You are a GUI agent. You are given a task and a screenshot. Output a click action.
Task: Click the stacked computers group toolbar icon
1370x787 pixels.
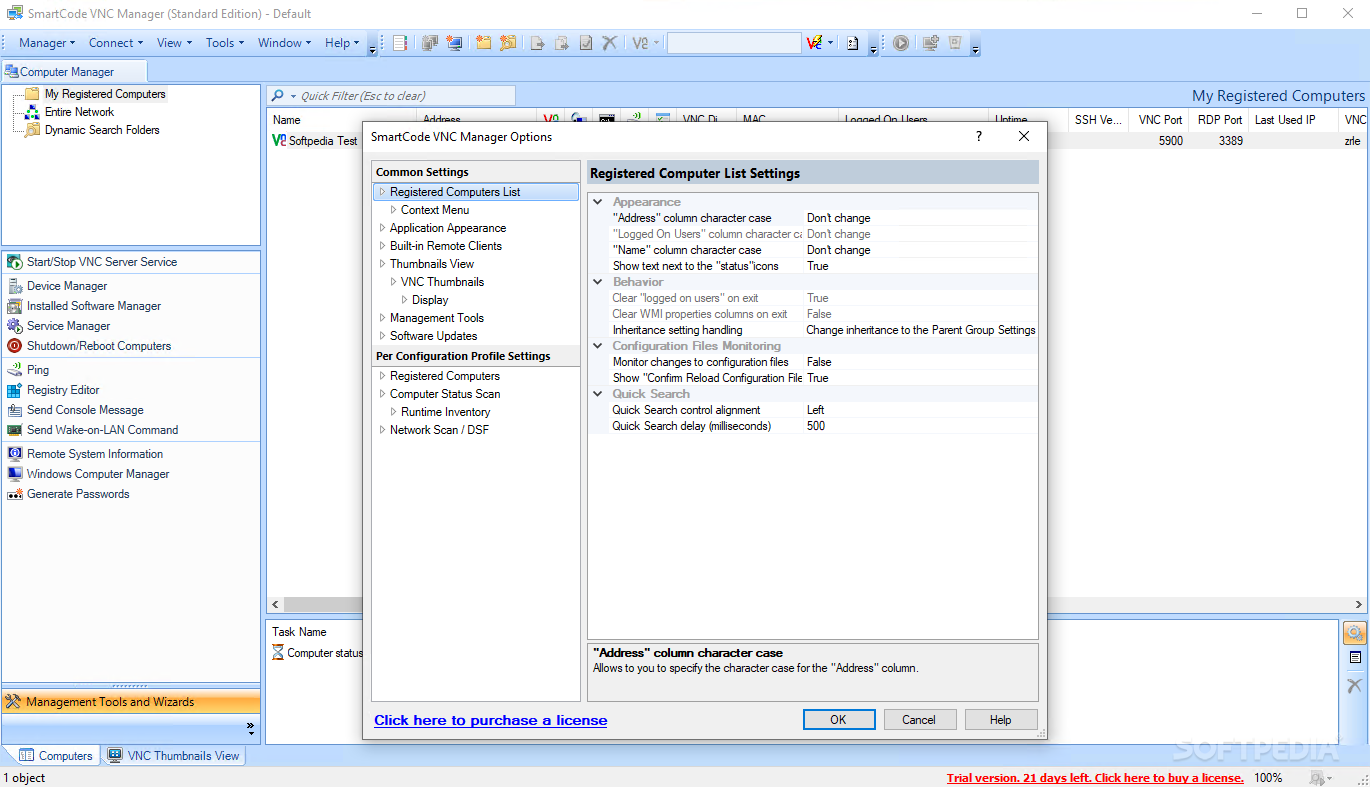430,43
